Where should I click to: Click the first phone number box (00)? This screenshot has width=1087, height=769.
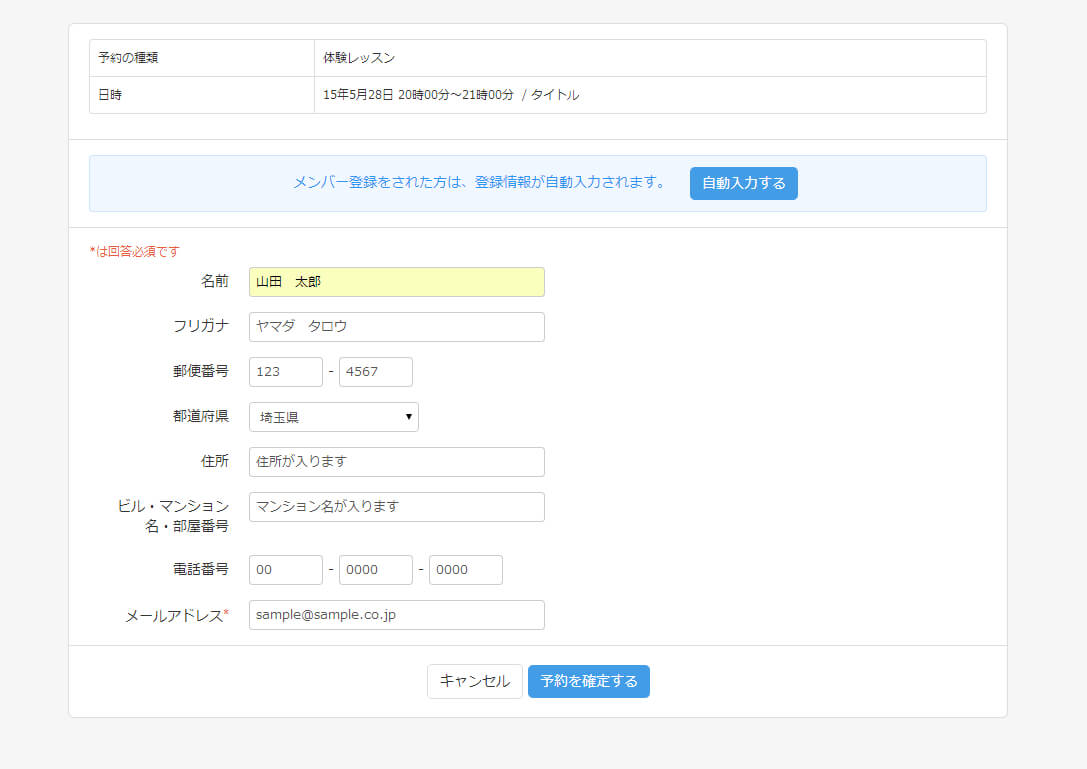click(285, 570)
